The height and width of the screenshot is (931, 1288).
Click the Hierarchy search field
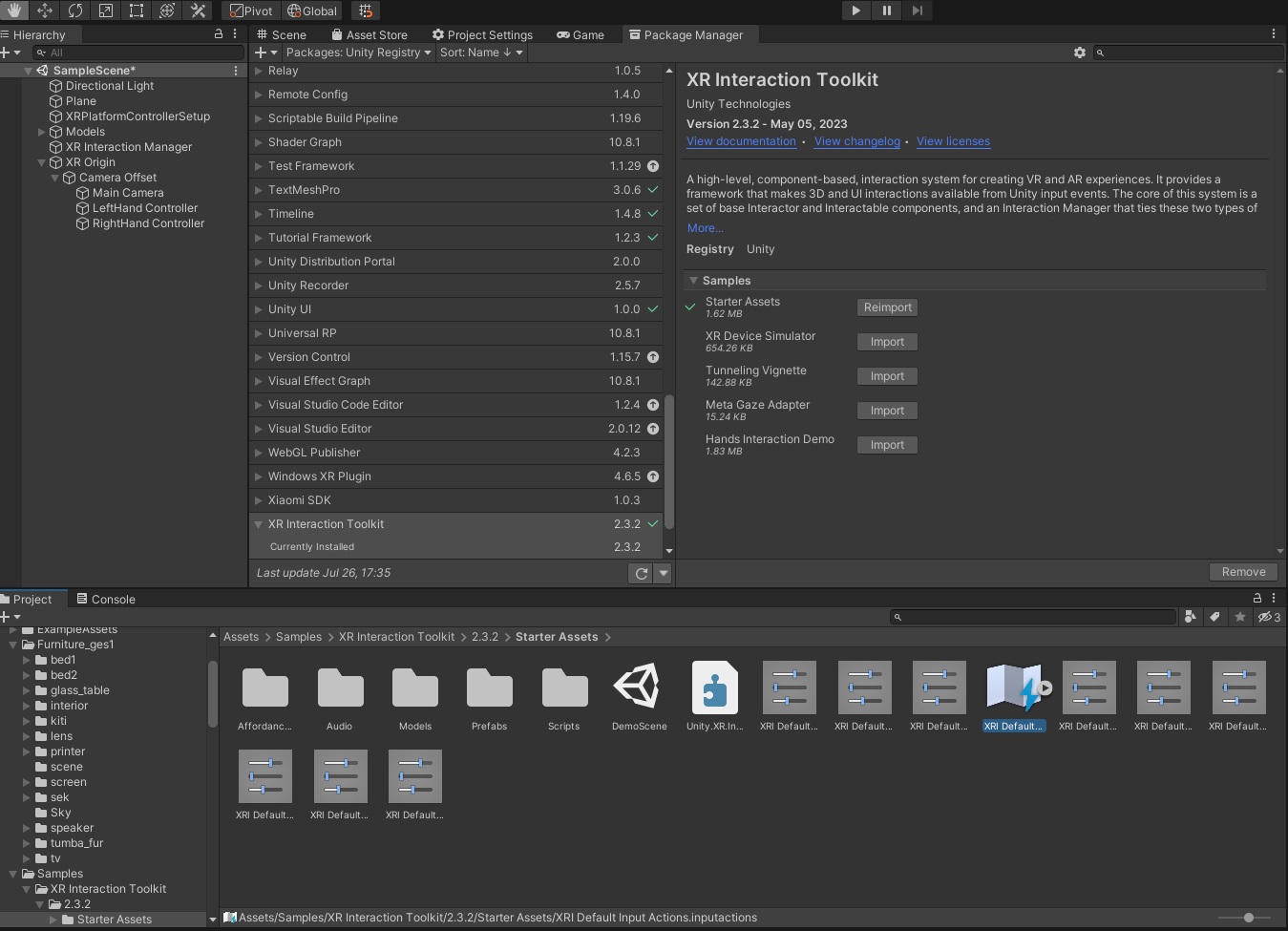(x=137, y=53)
